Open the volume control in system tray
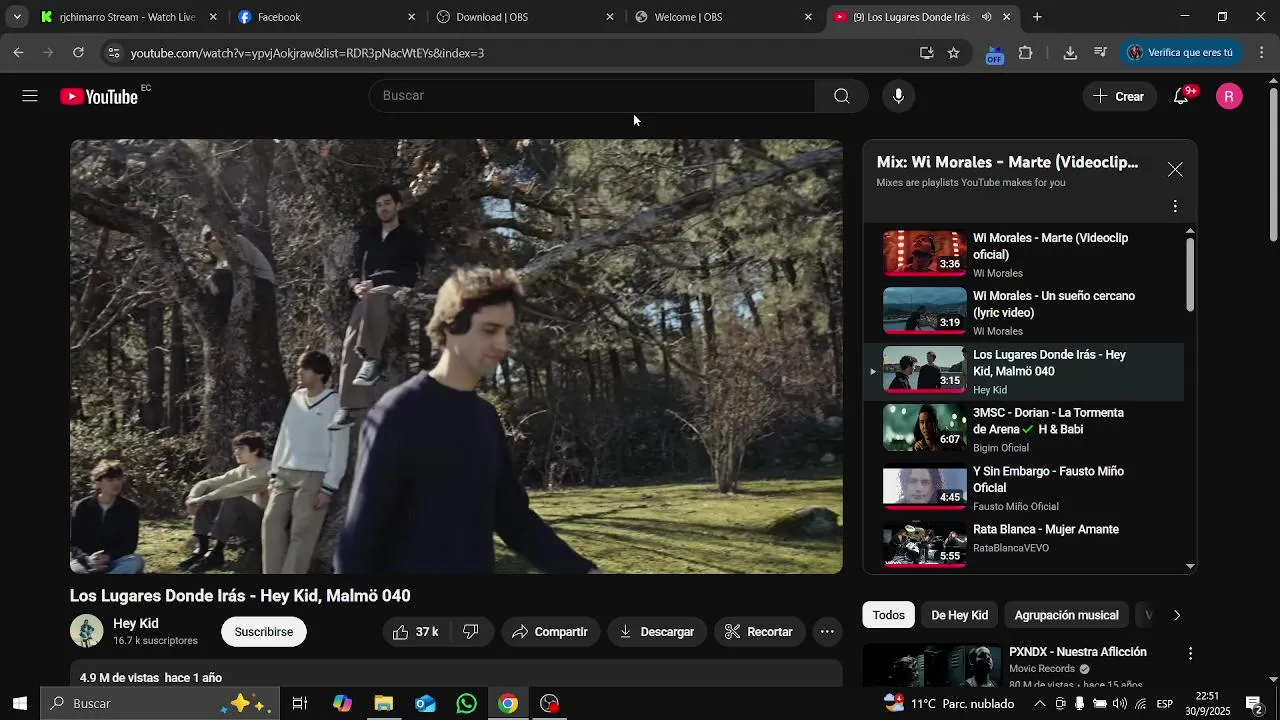 (1119, 704)
